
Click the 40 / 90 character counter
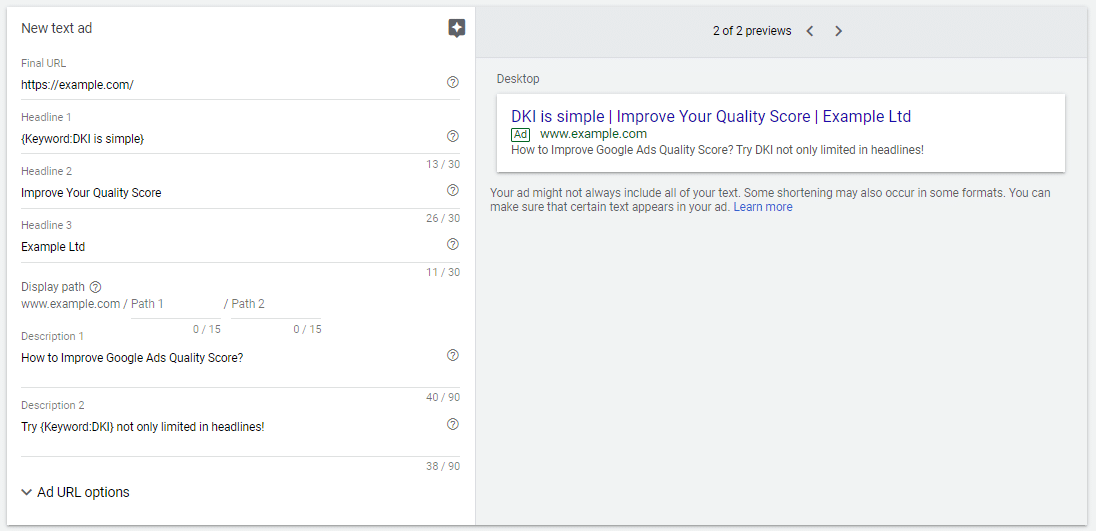443,397
